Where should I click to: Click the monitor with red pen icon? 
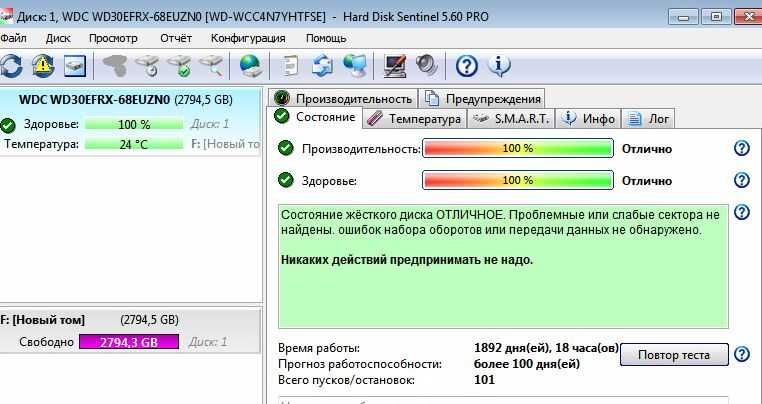click(x=395, y=66)
